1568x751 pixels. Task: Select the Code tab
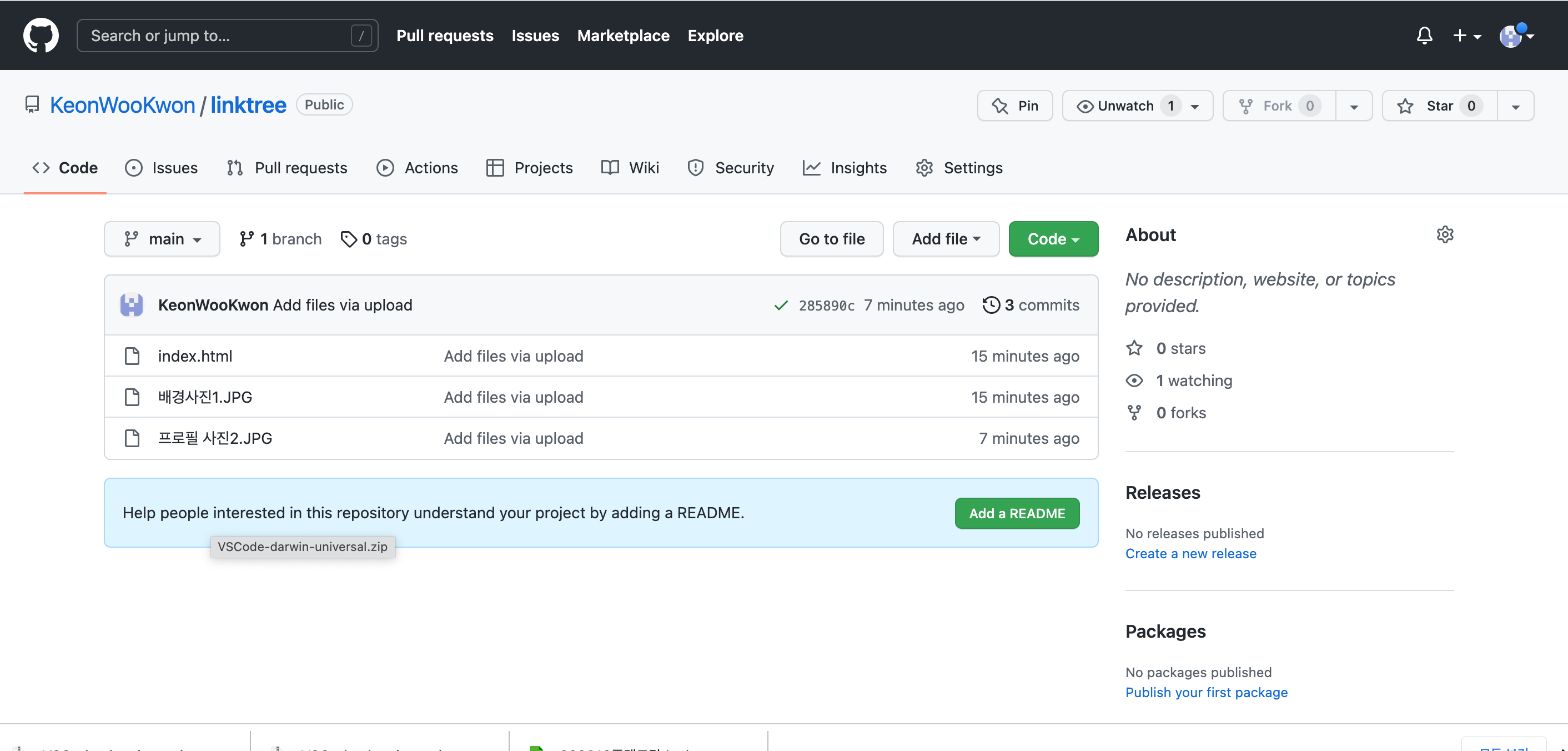(x=65, y=168)
